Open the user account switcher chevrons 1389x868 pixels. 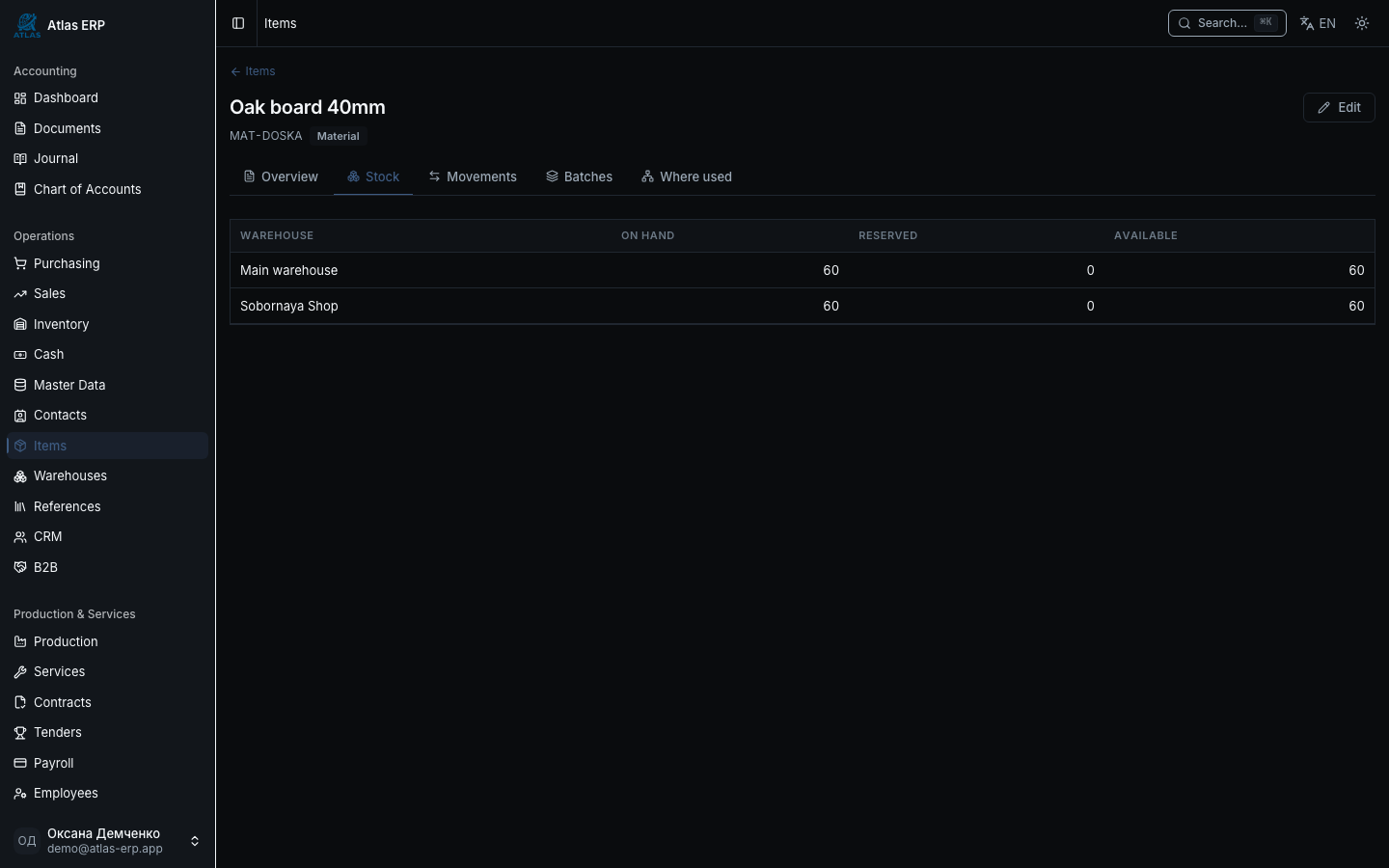[x=195, y=841]
